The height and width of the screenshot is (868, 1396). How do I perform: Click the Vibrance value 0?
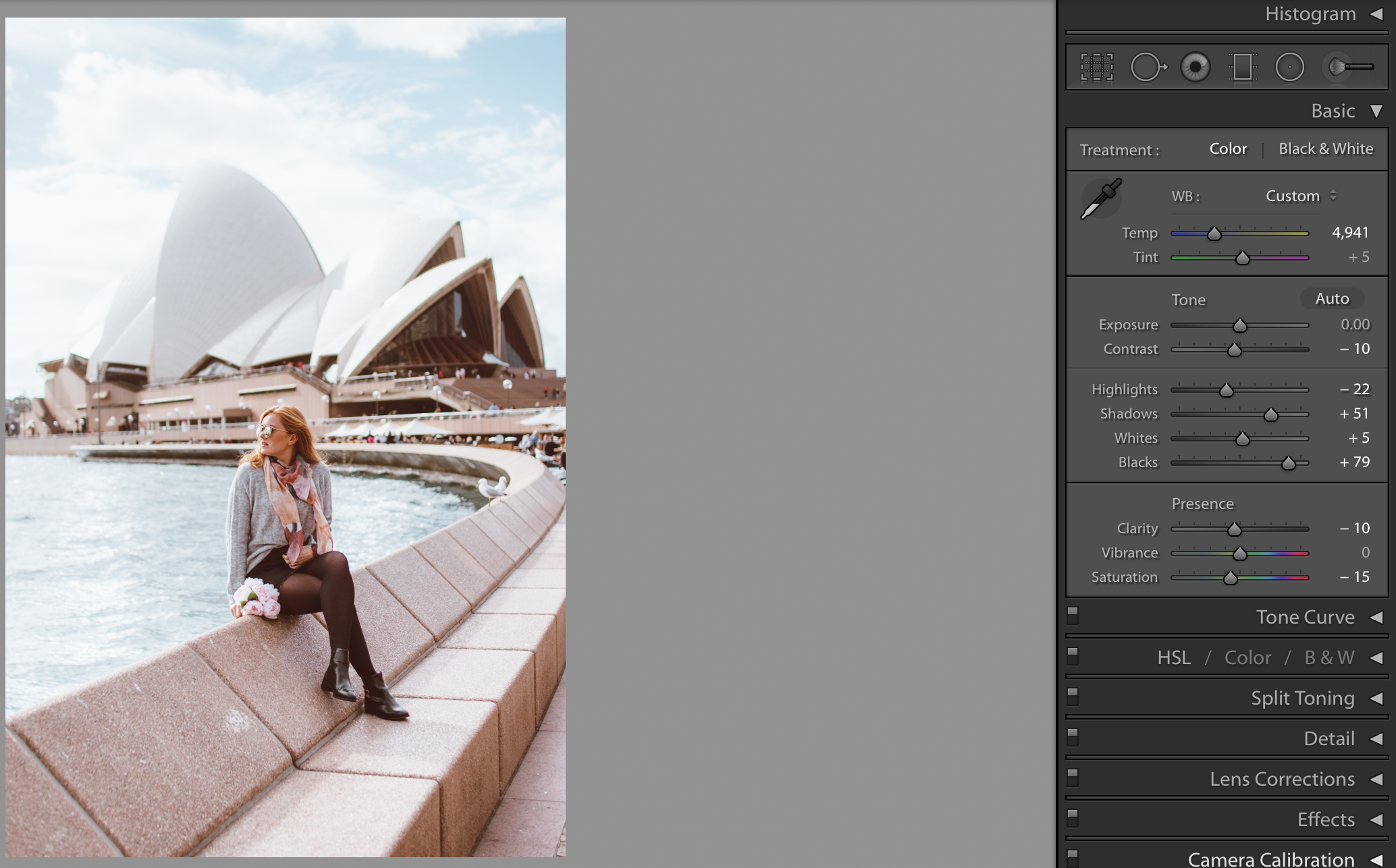click(x=1366, y=553)
